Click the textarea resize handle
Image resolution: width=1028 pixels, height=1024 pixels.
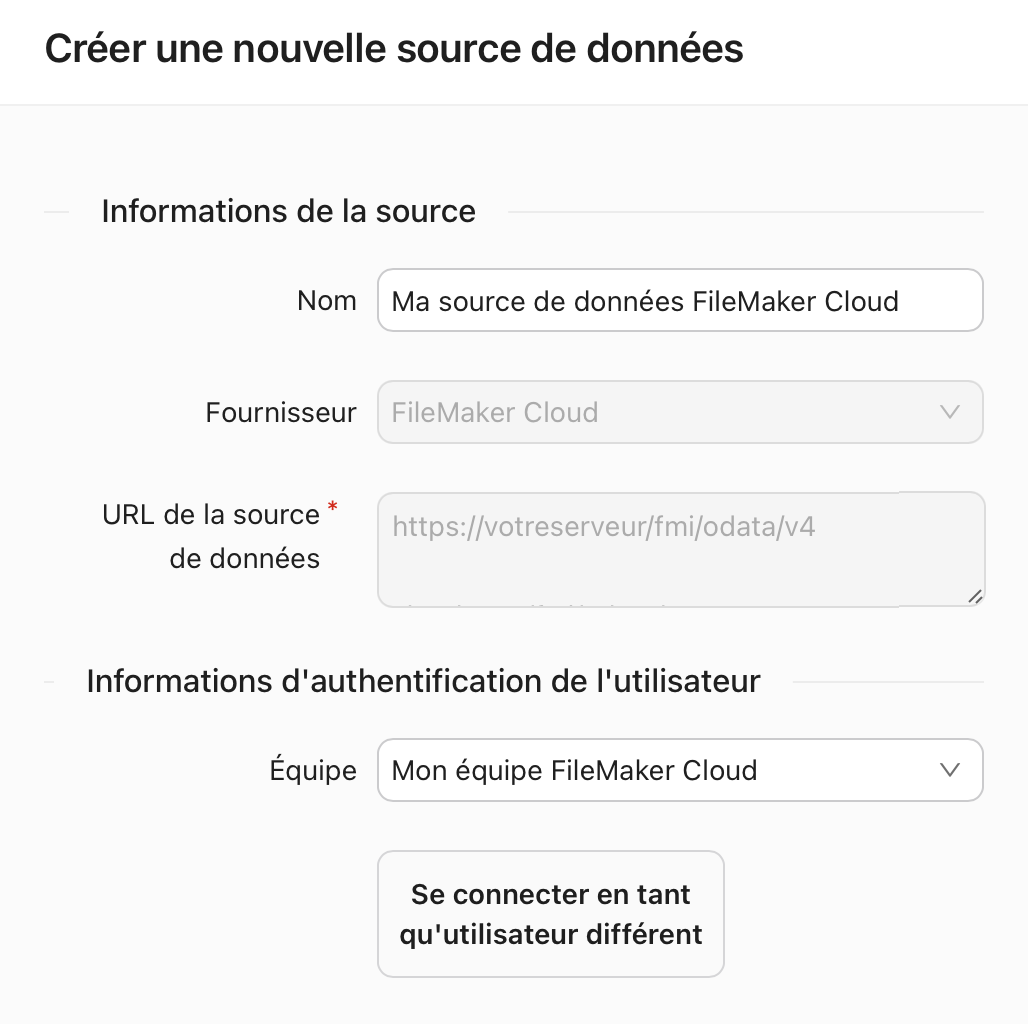975,597
